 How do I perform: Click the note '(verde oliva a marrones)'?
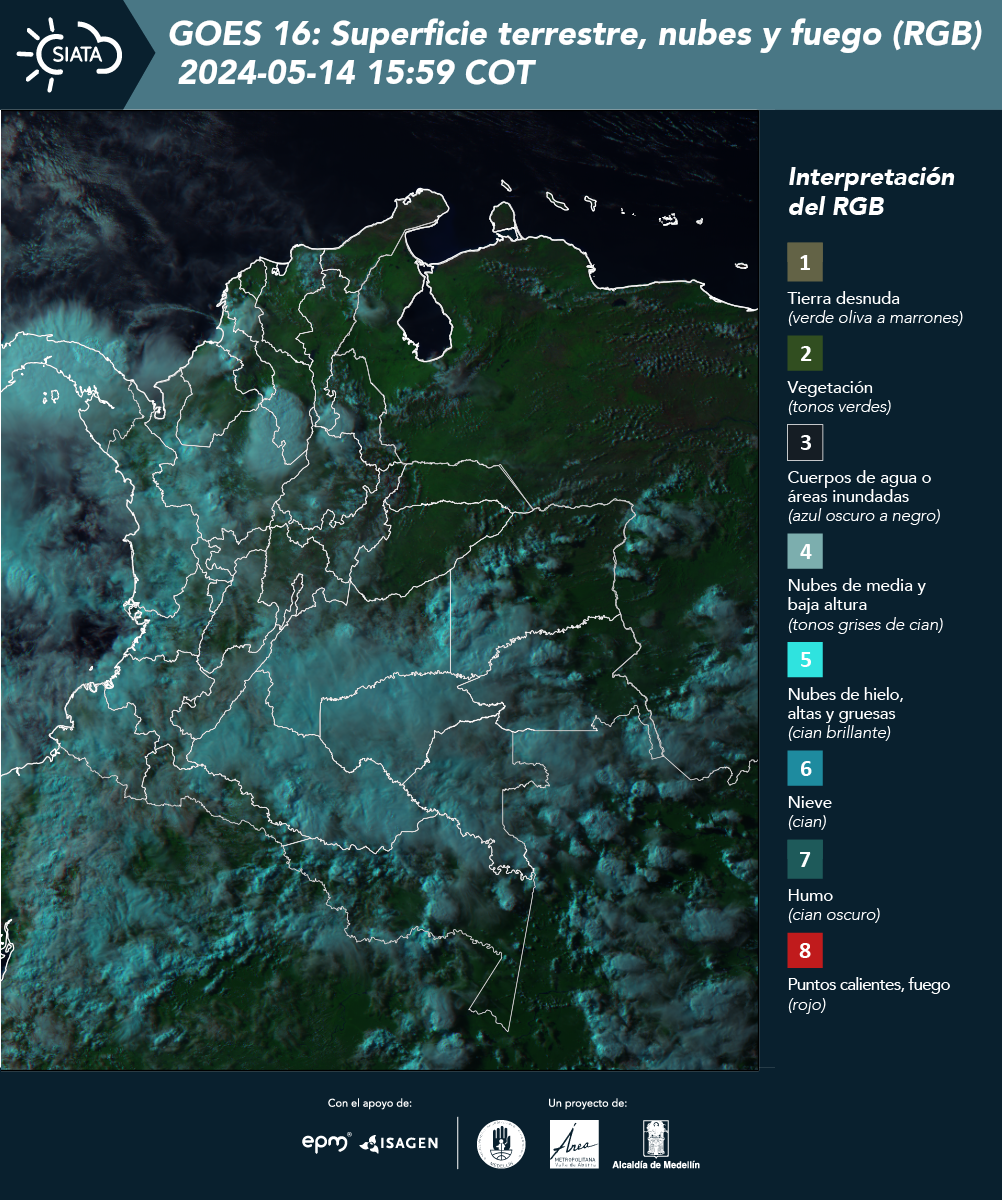tap(875, 318)
